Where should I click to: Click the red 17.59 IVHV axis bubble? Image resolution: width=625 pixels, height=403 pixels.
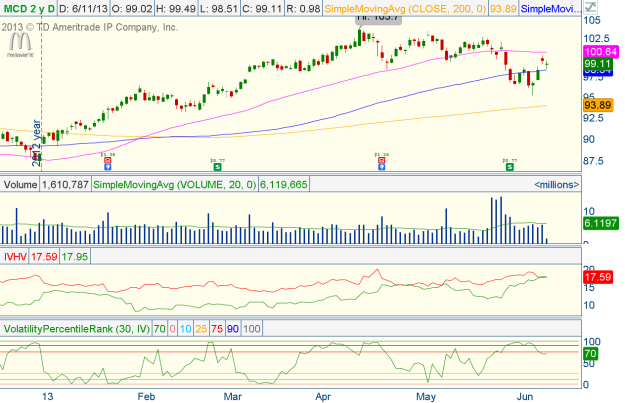pyautogui.click(x=598, y=277)
